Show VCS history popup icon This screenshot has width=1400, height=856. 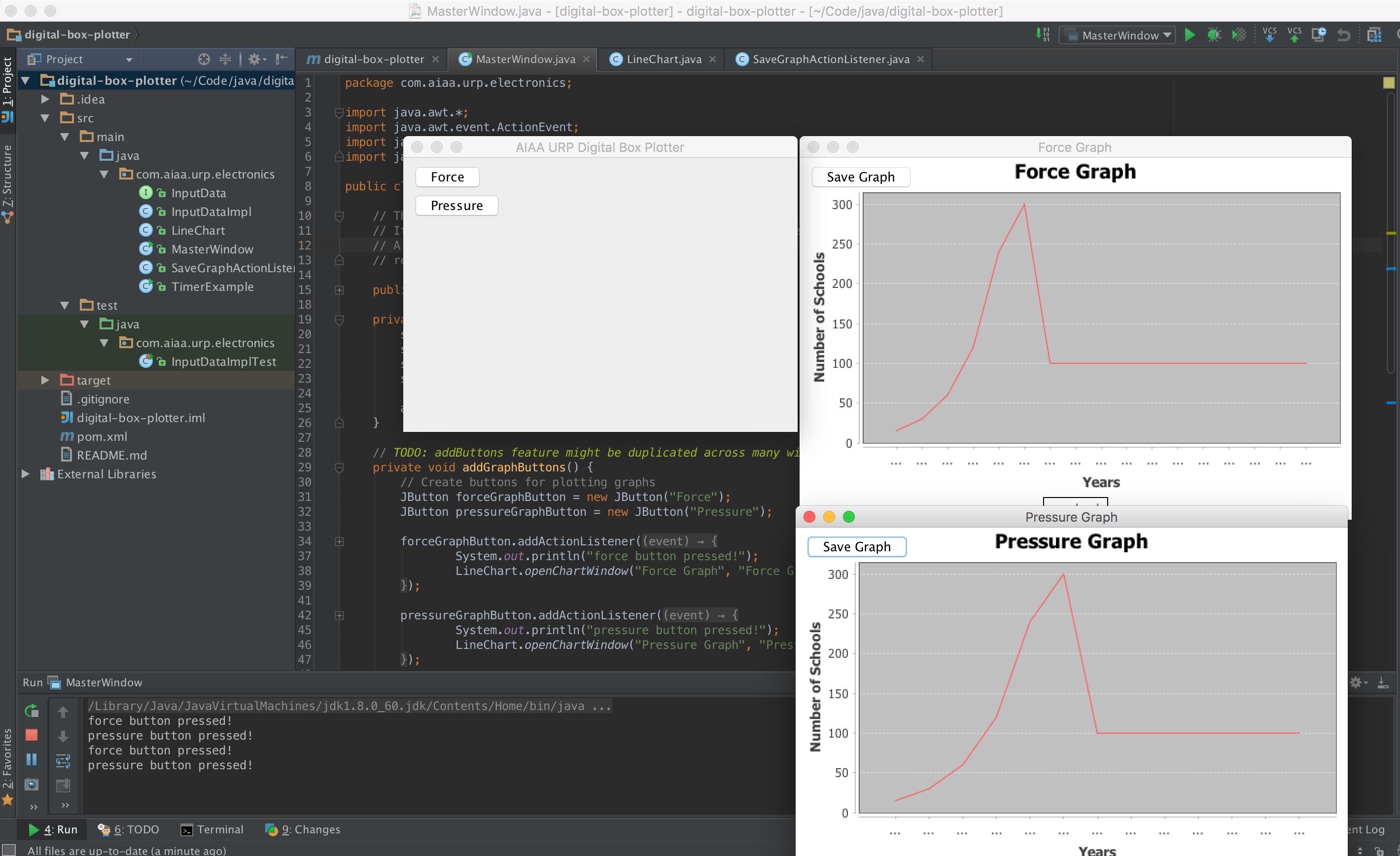point(1319,35)
